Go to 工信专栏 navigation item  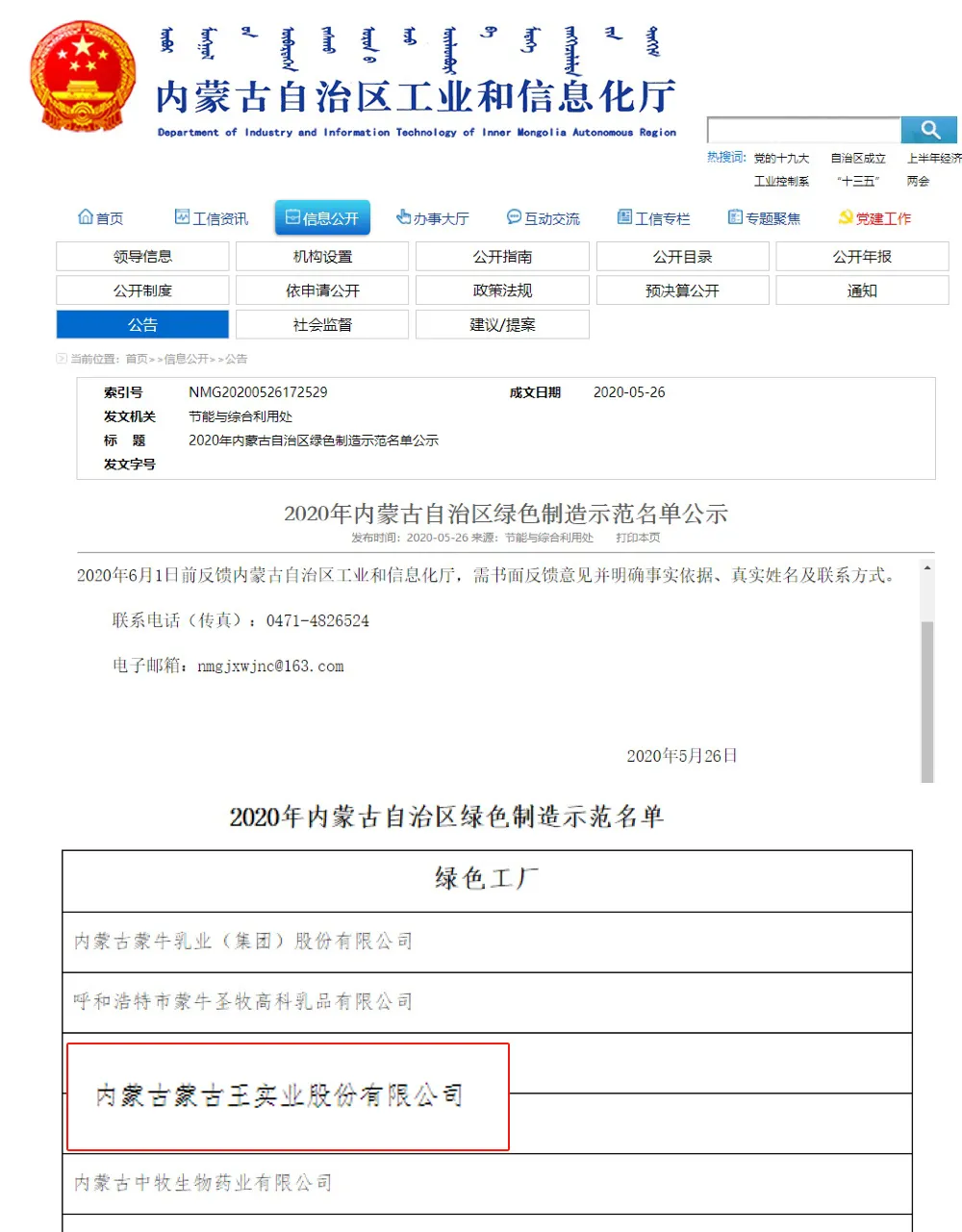click(654, 218)
